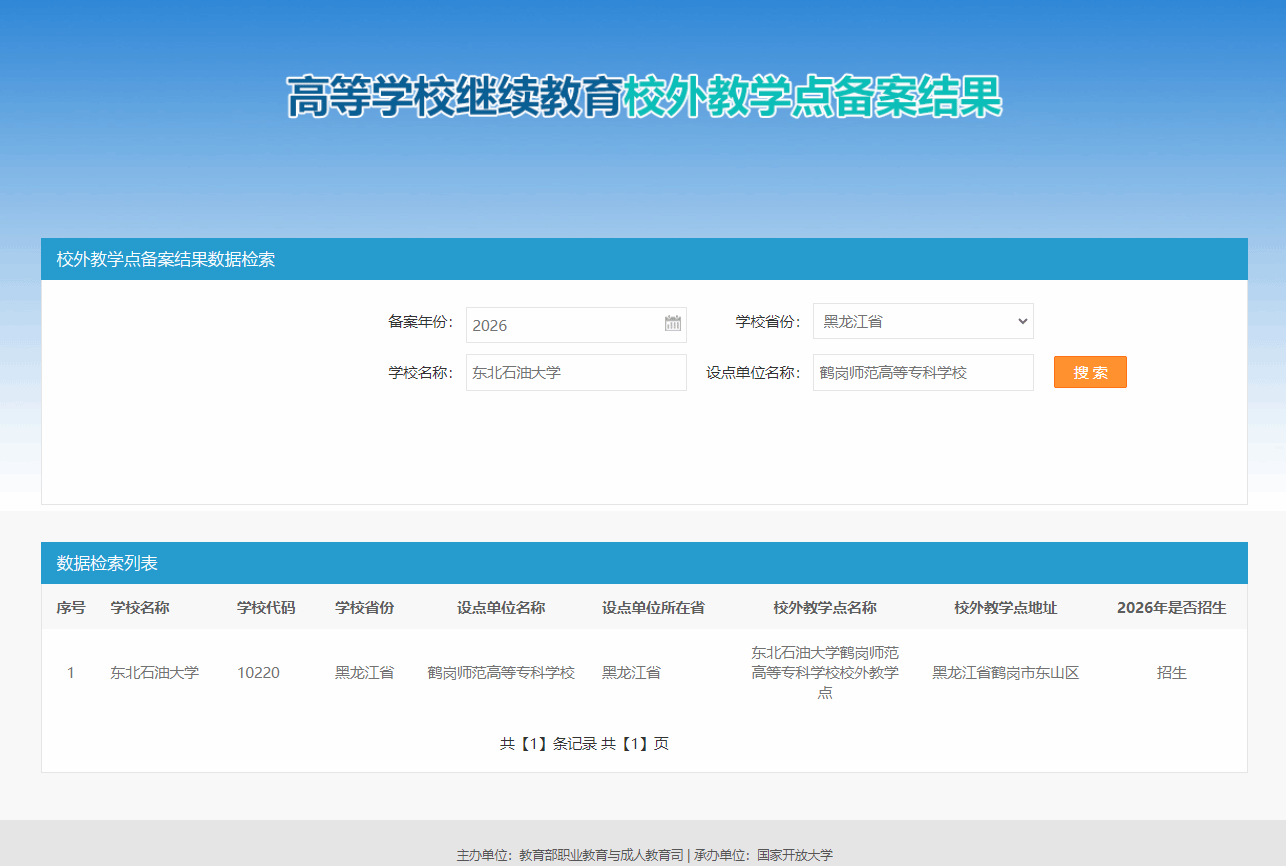Click the 数据检索列表 panel header

(644, 563)
